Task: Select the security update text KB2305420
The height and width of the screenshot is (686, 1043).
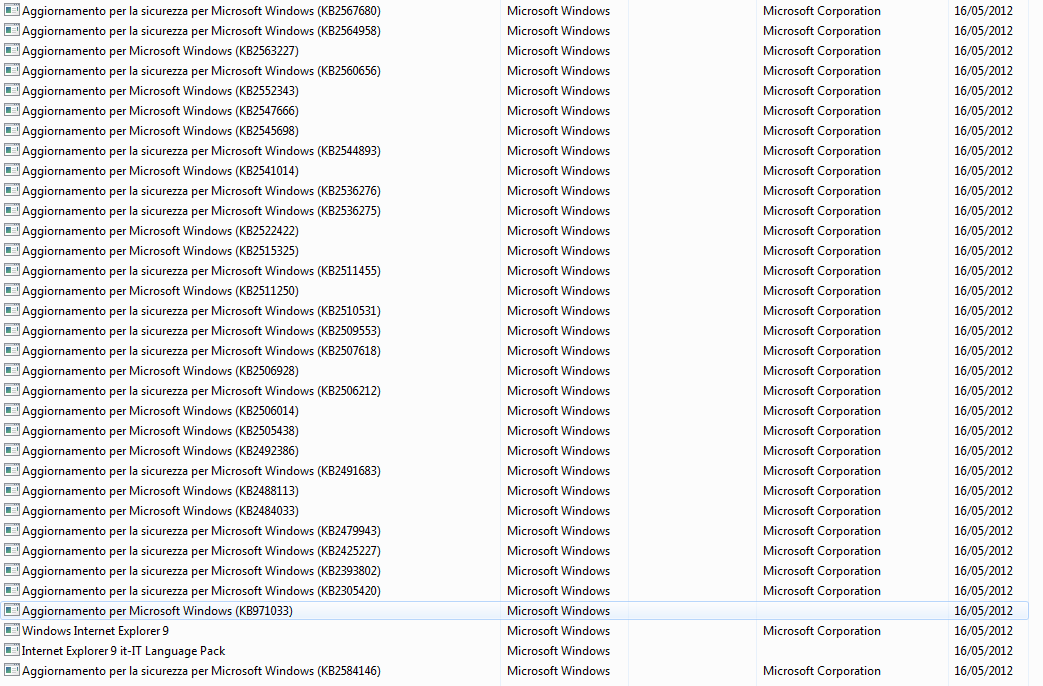Action: tap(202, 591)
